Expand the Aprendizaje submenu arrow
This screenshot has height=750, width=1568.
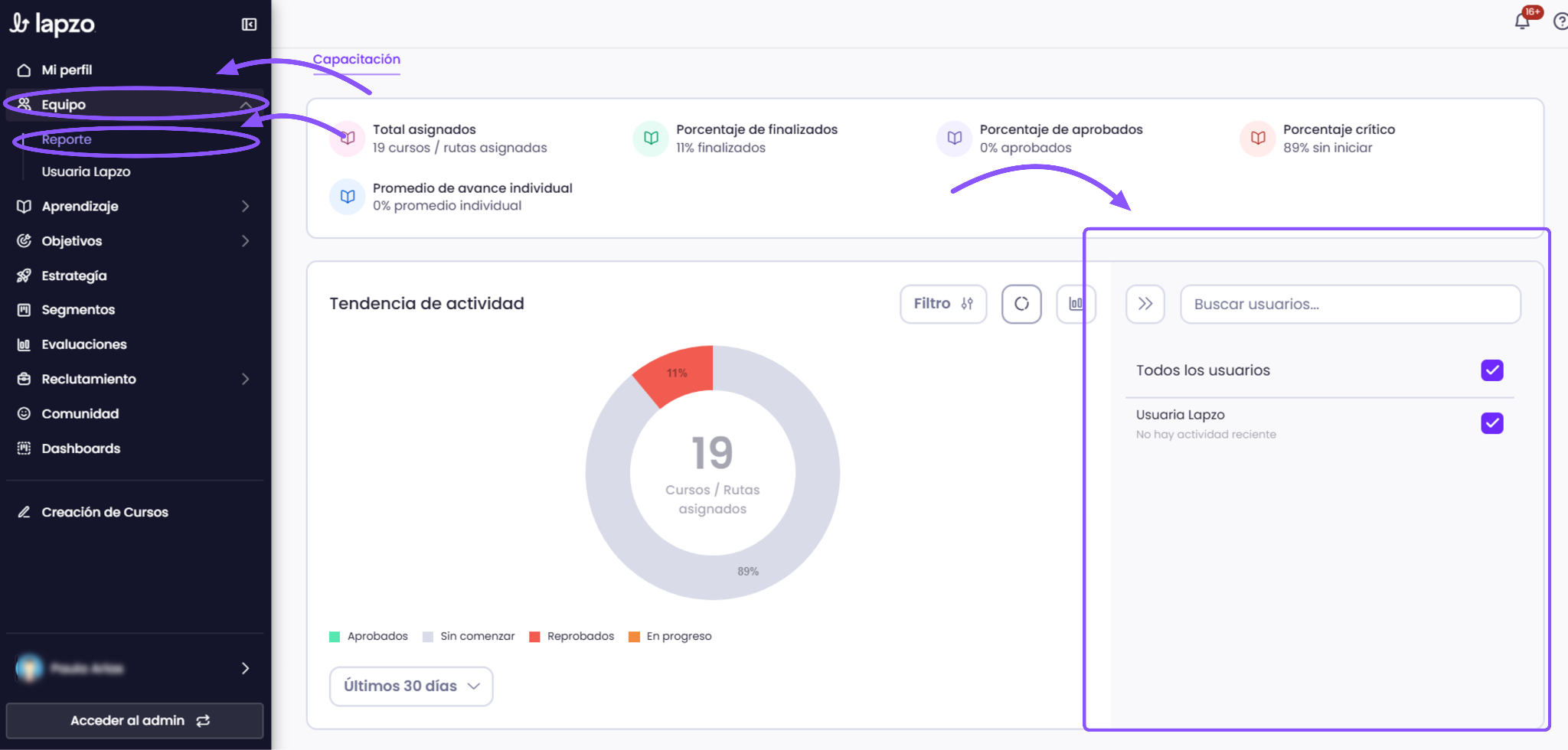(246, 206)
